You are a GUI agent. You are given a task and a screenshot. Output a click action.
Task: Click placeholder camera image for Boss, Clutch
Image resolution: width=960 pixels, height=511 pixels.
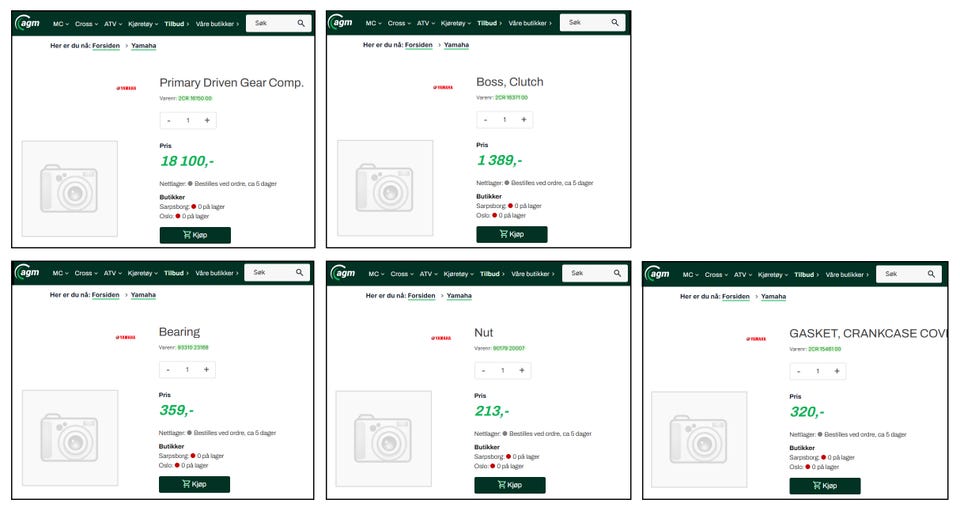tap(385, 188)
